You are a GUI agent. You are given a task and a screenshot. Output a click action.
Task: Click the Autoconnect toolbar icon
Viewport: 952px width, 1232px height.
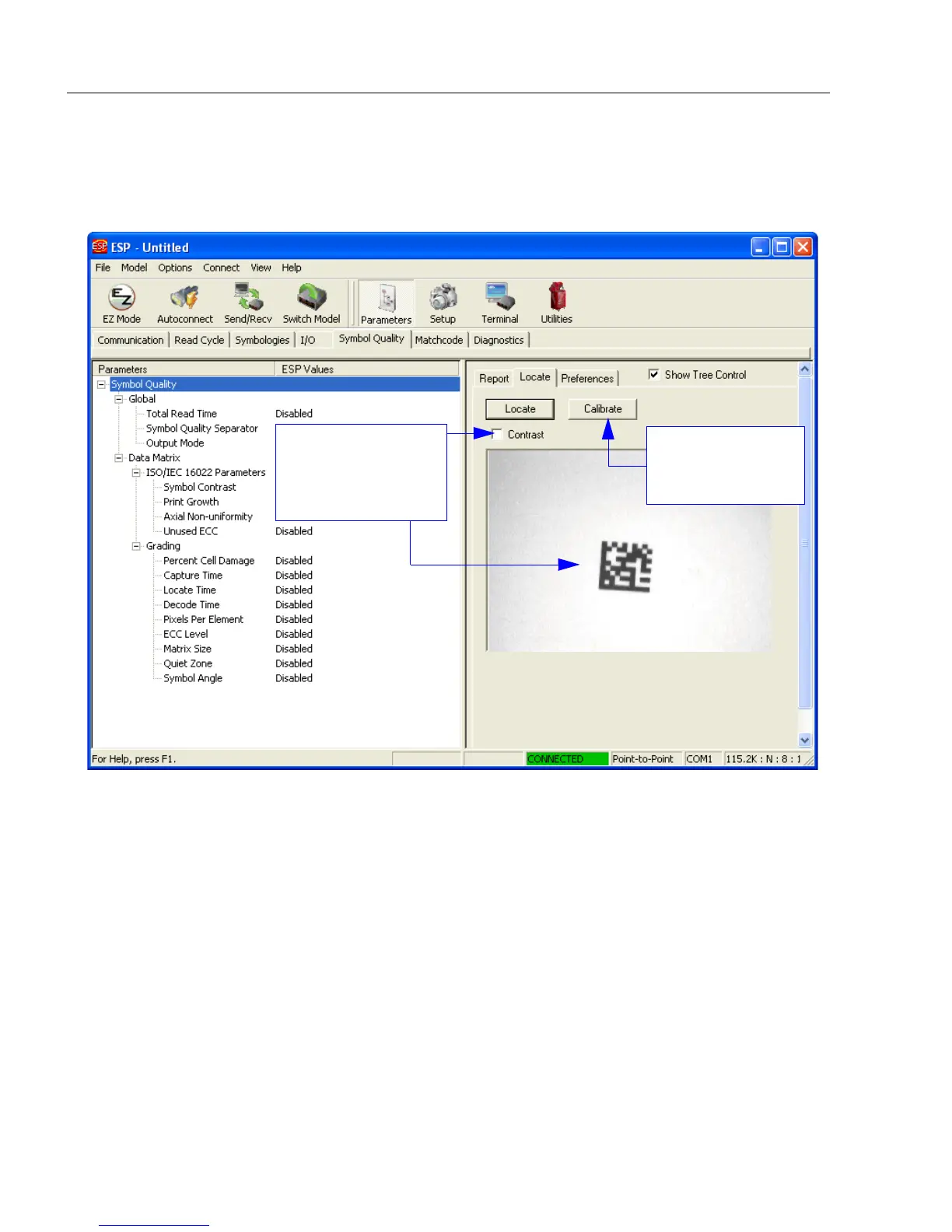184,303
